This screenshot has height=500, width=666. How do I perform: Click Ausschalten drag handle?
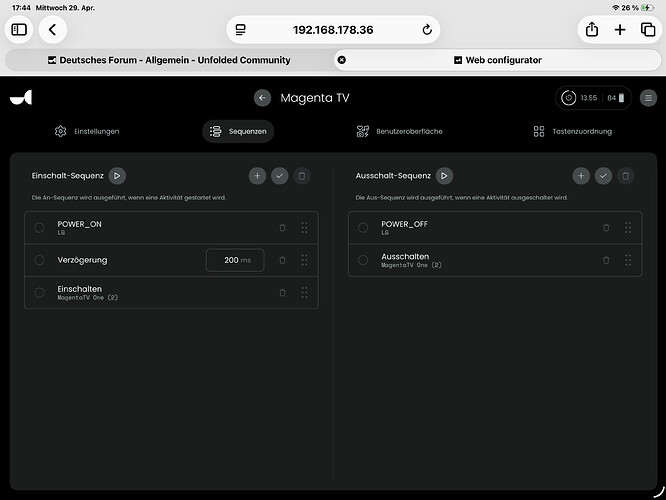628,260
